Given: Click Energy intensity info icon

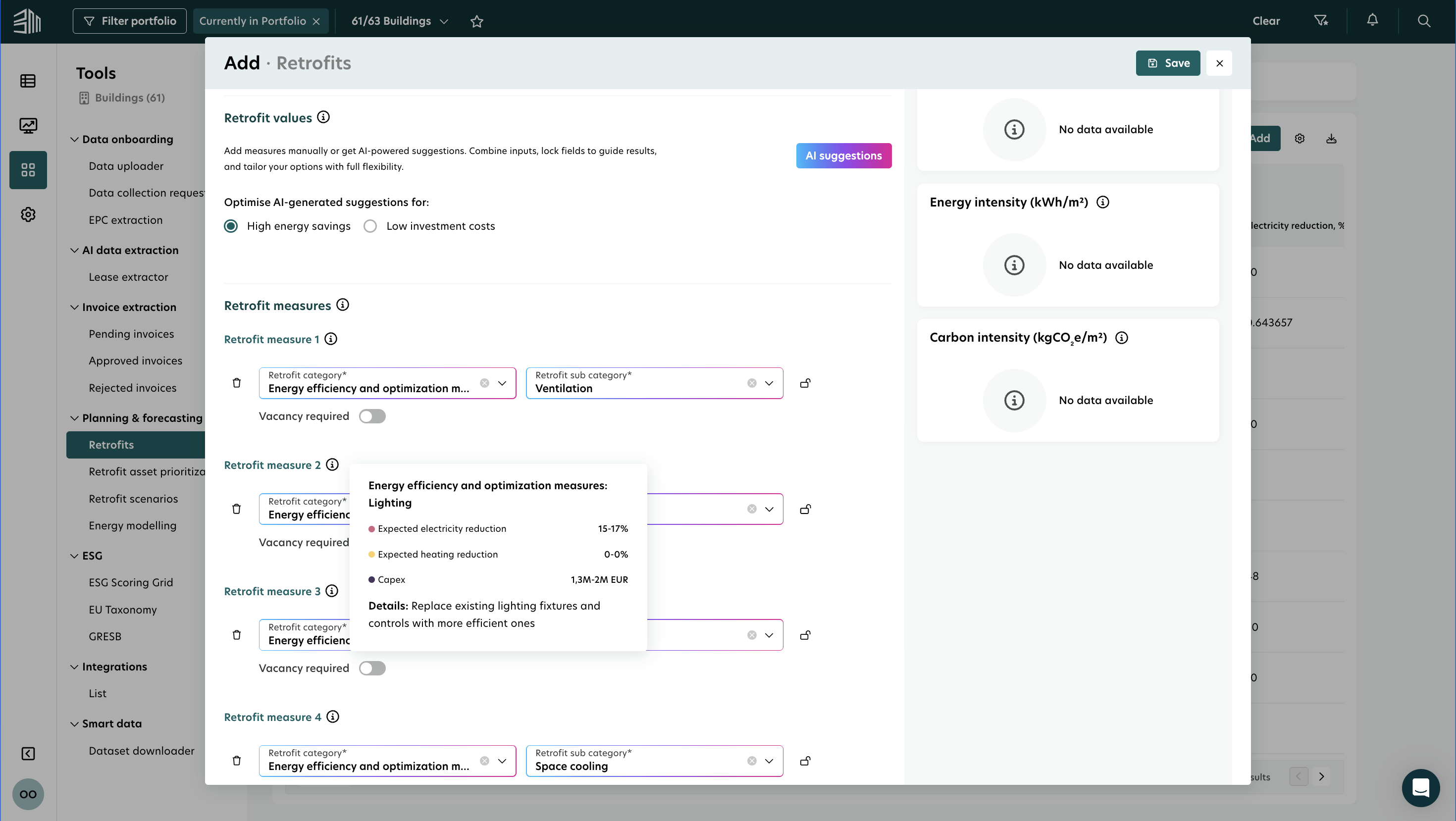Looking at the screenshot, I should pos(1103,203).
